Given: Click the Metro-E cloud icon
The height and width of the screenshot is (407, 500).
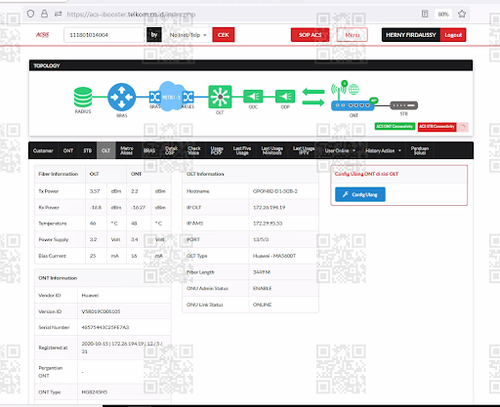Looking at the screenshot, I should pyautogui.click(x=172, y=96).
